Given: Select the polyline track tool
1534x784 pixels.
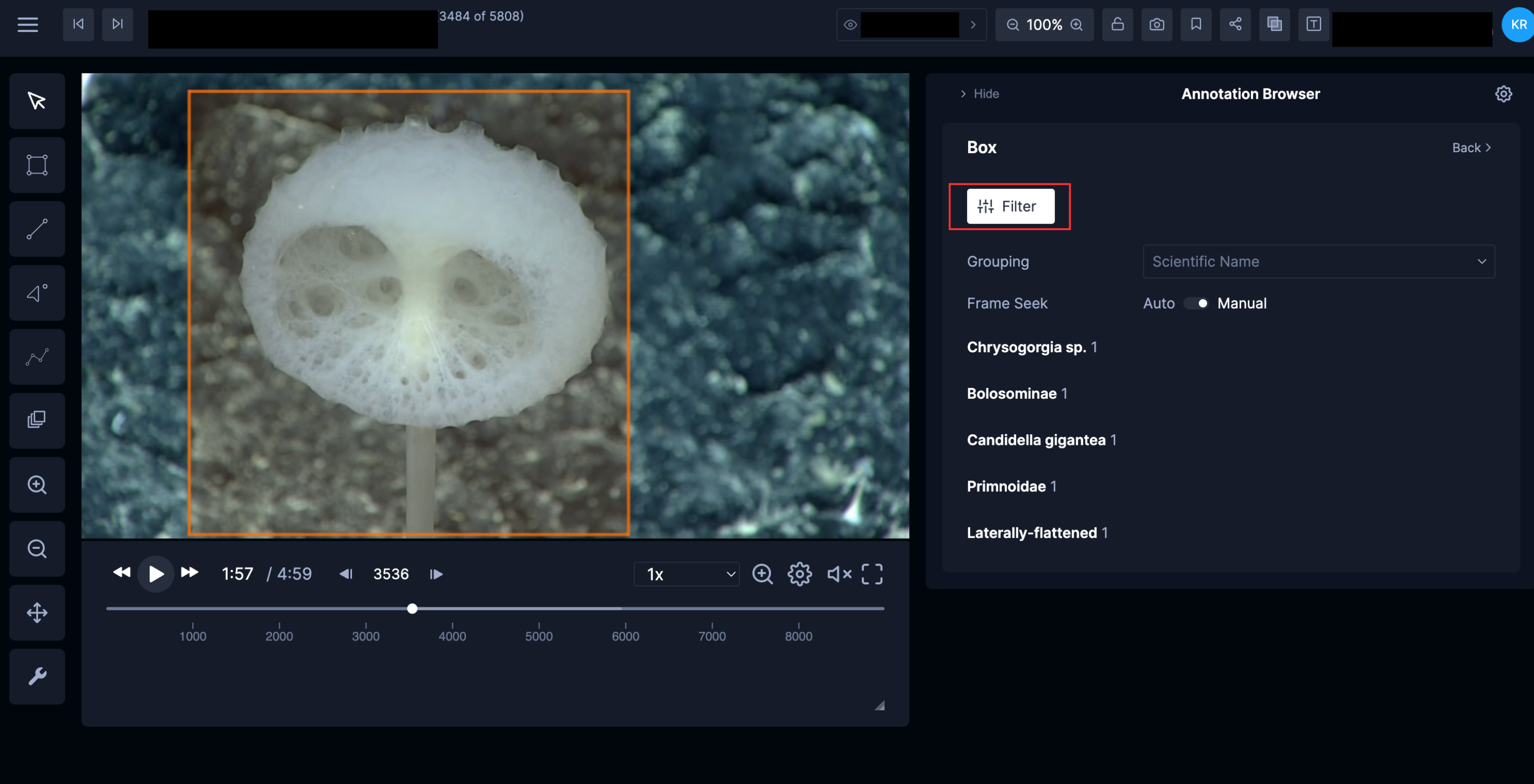Looking at the screenshot, I should 37,357.
